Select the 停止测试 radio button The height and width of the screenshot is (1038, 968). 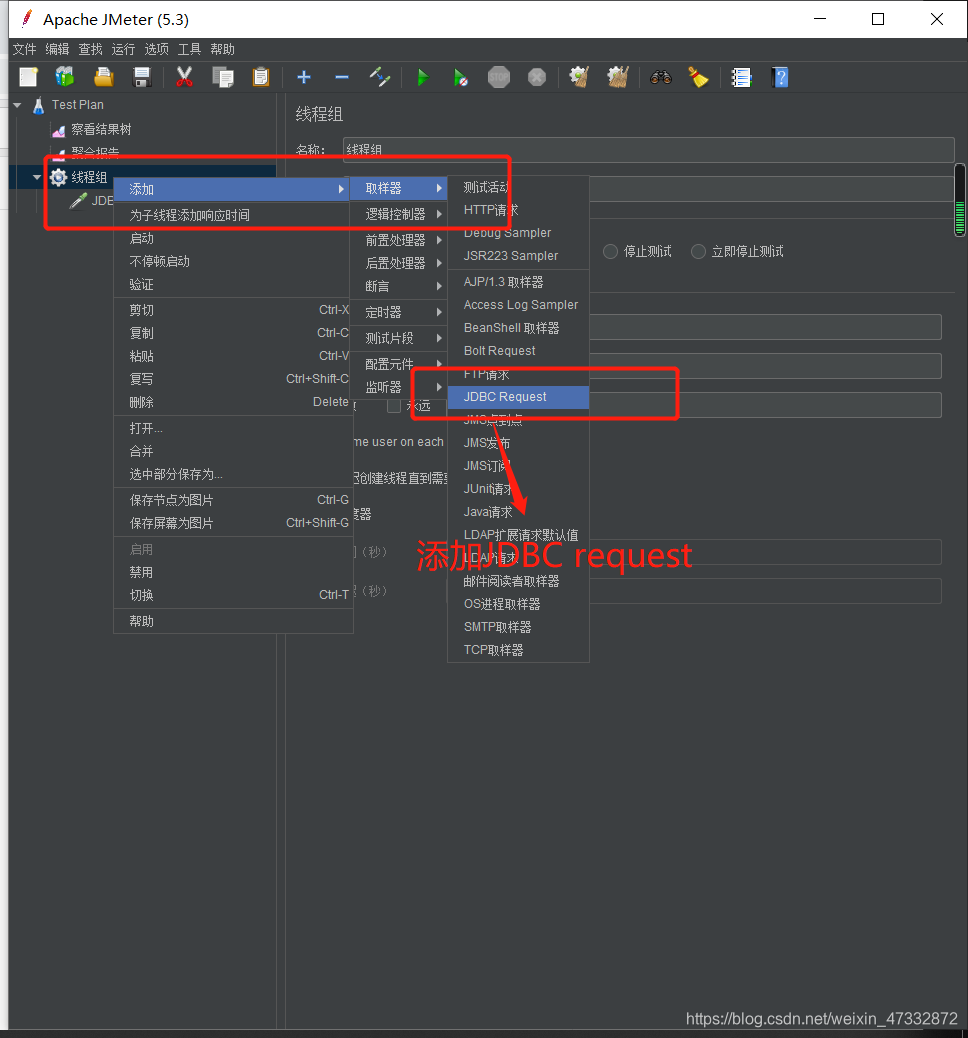(x=610, y=252)
